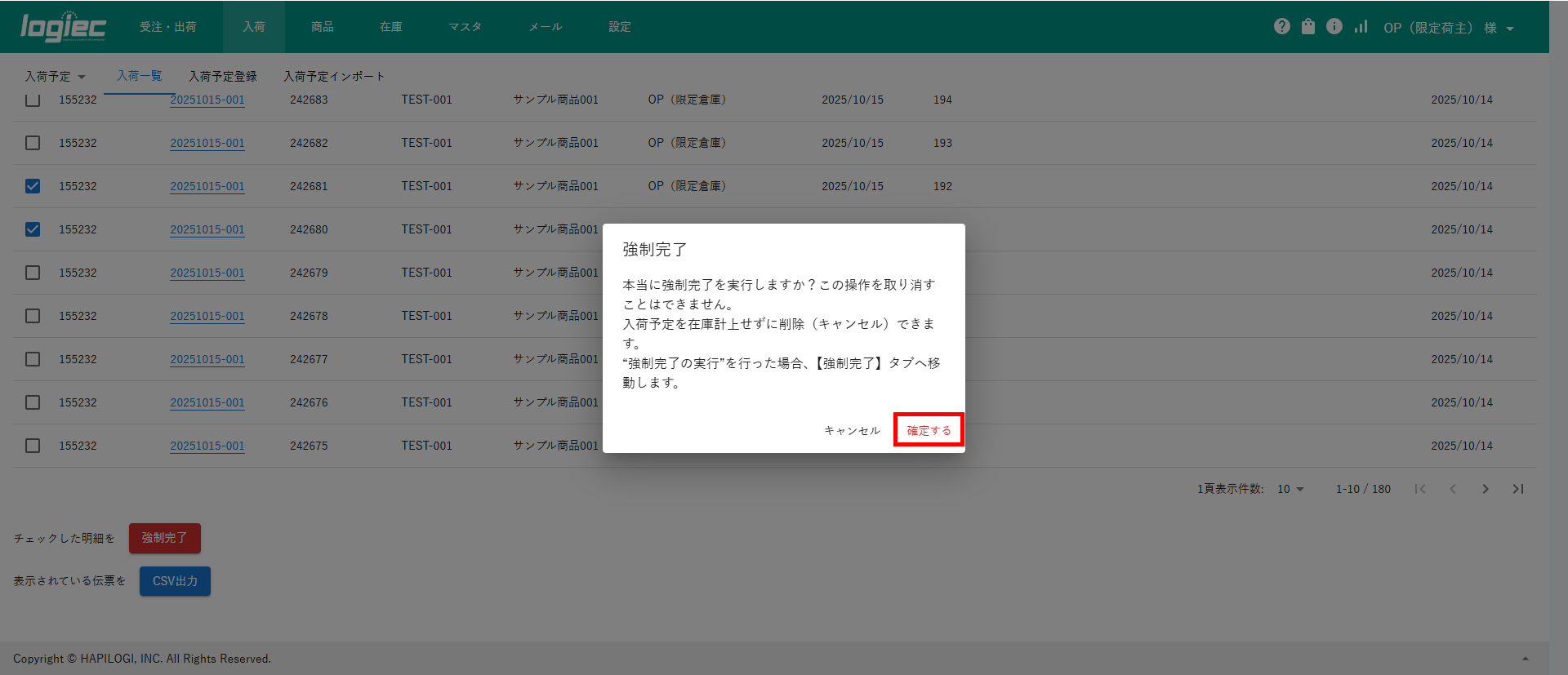
Task: Open the bar chart statistics icon
Action: point(1361,27)
